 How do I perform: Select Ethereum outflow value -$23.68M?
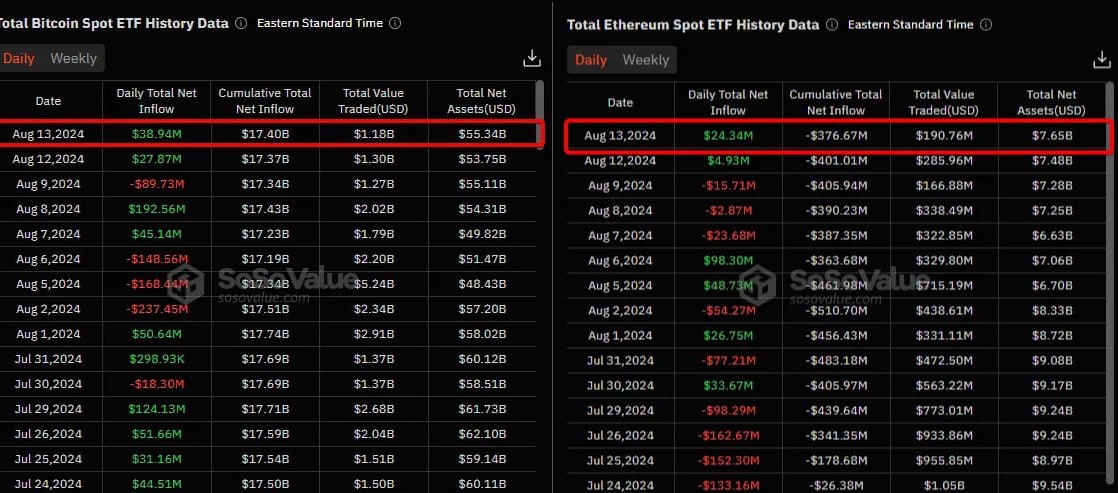728,235
